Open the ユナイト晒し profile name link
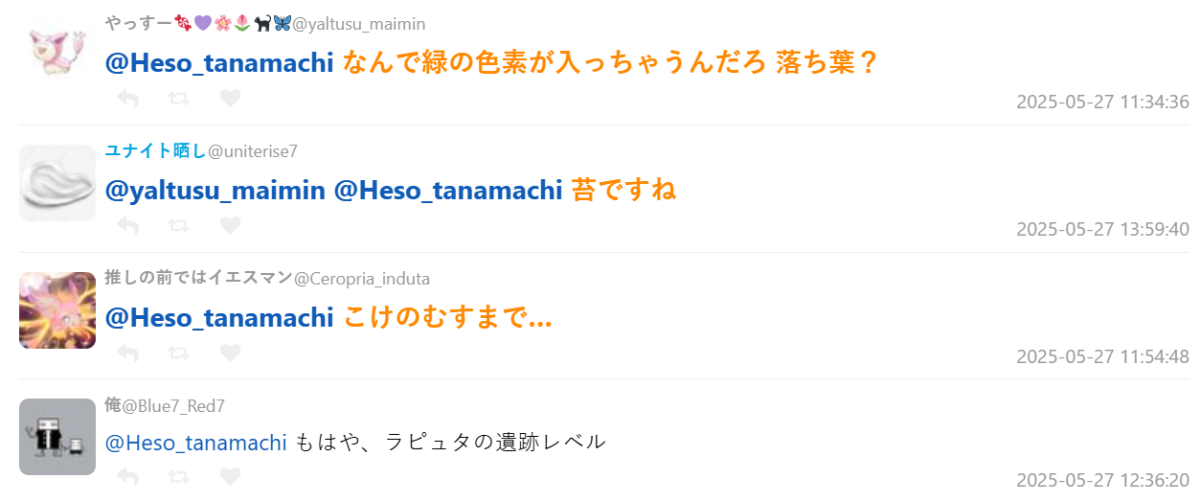Image resolution: width=1200 pixels, height=502 pixels. click(154, 151)
